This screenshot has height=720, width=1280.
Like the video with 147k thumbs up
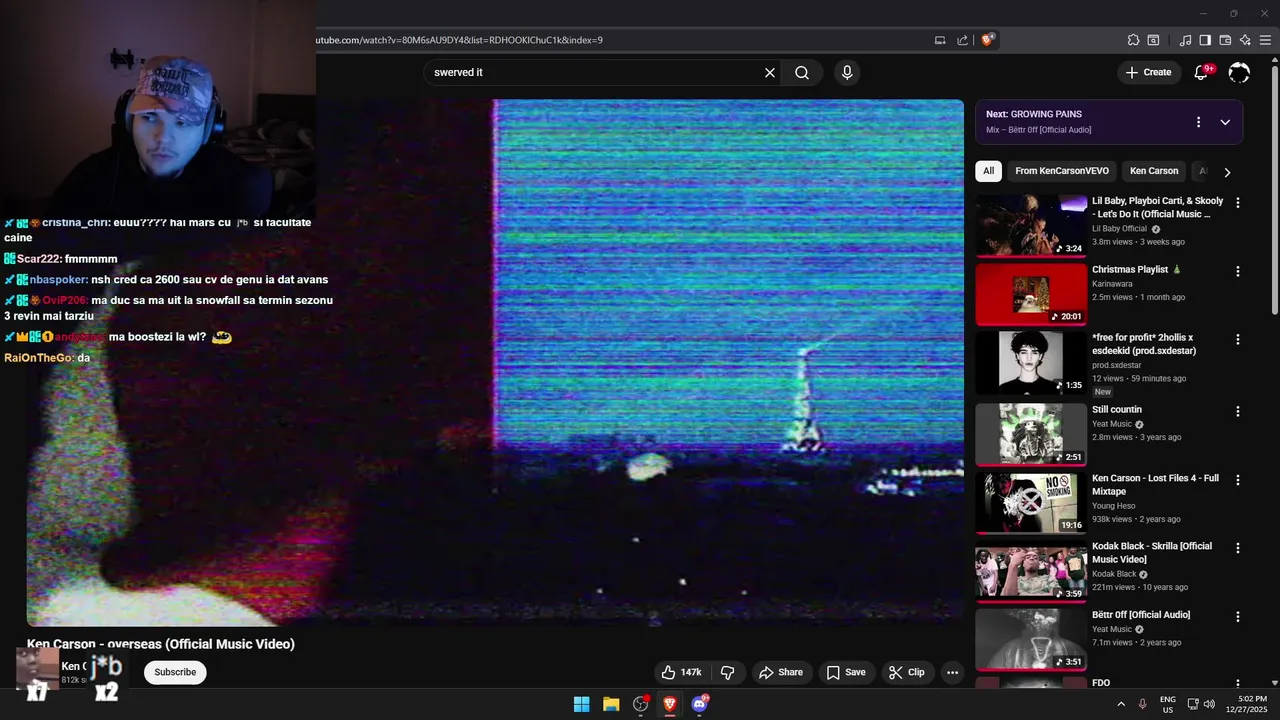681,672
